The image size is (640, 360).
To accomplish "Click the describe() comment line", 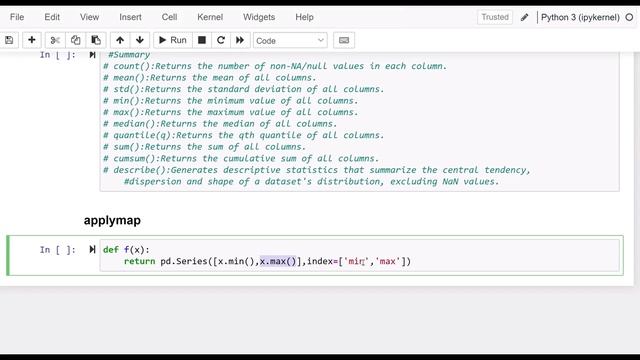I will (317, 170).
